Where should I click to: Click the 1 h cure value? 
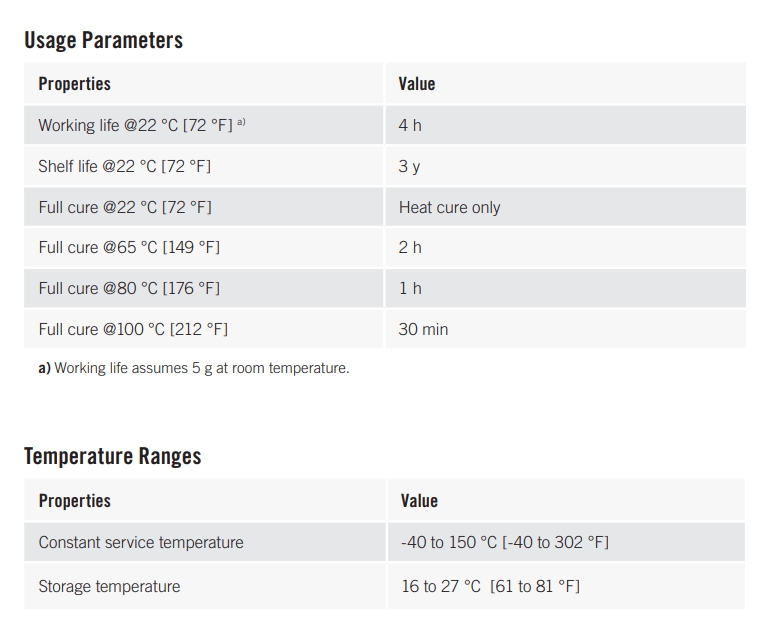pos(410,288)
